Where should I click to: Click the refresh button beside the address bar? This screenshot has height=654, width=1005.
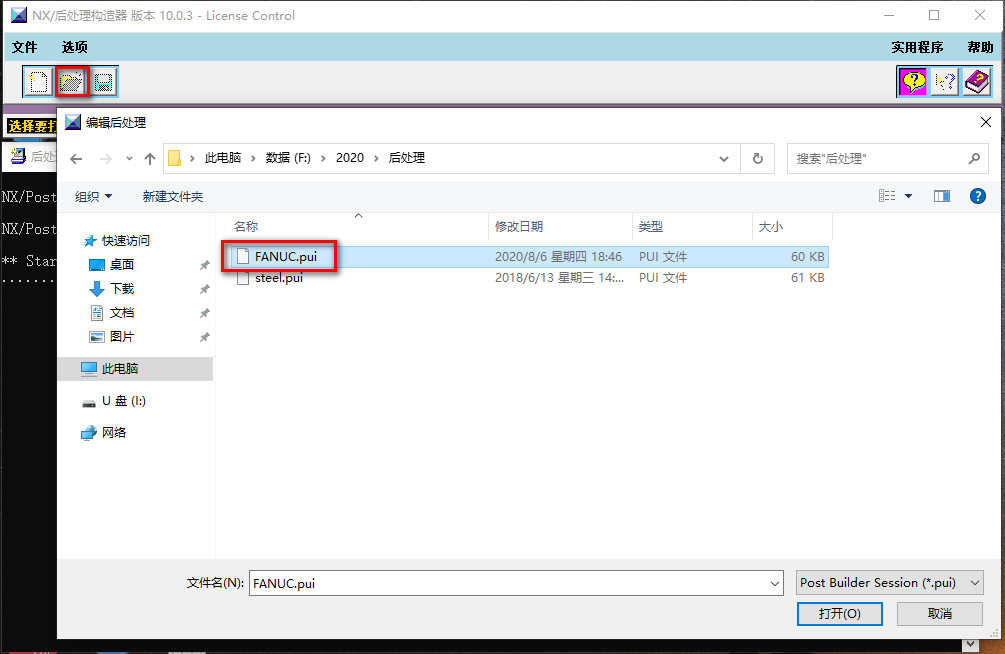point(757,158)
